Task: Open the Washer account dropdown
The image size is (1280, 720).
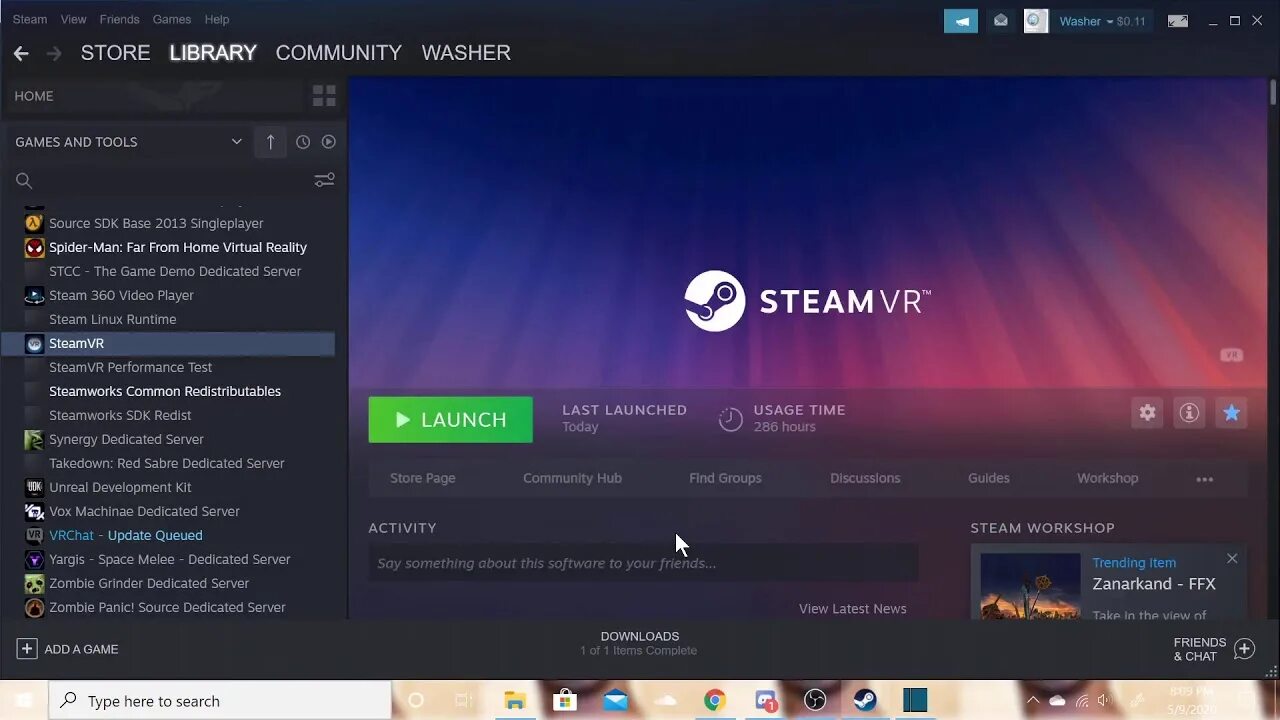Action: tap(1102, 21)
